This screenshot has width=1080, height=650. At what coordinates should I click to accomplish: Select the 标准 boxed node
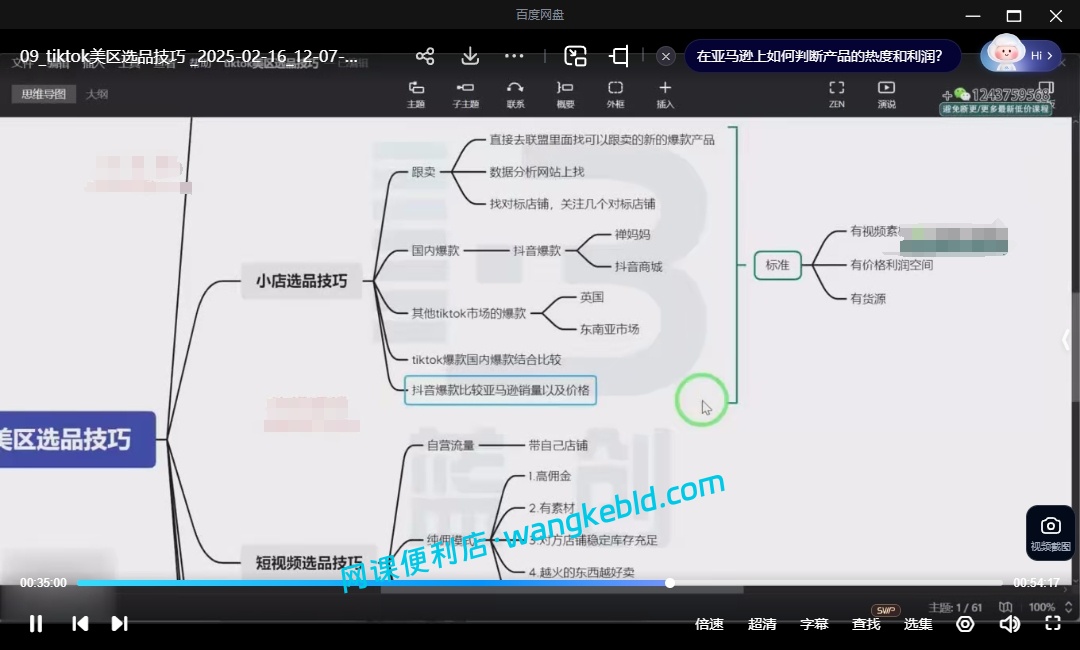[778, 265]
